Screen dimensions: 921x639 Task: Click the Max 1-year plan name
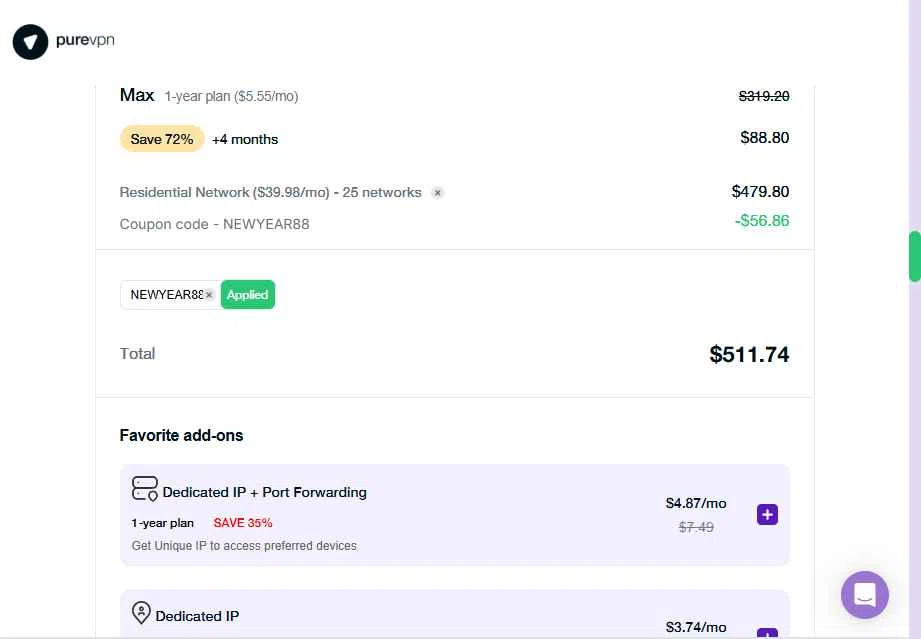[x=137, y=95]
